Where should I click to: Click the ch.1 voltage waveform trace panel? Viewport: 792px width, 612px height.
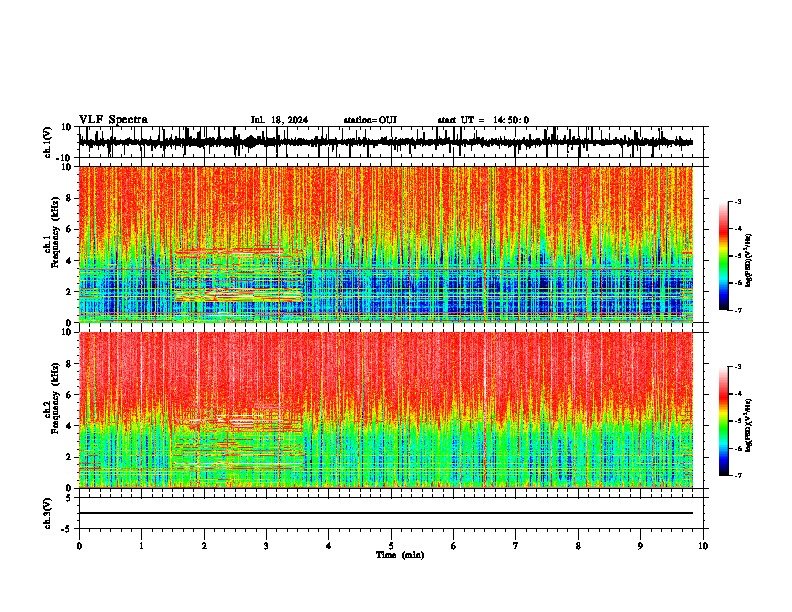click(393, 142)
